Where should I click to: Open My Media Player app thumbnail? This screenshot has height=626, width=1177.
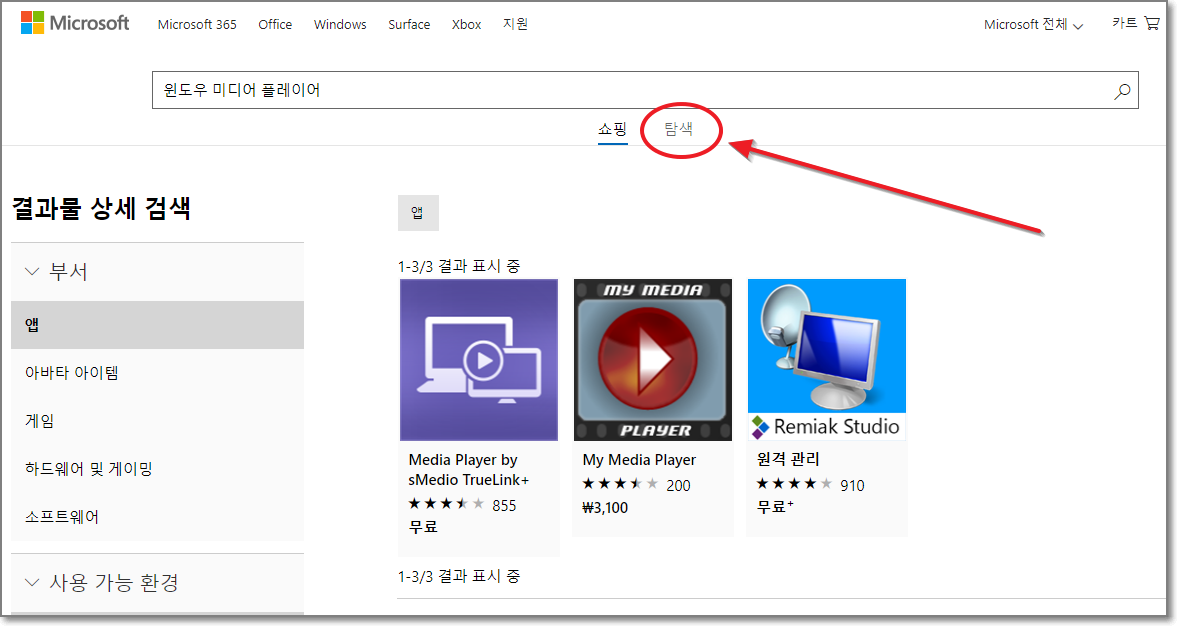click(x=653, y=360)
